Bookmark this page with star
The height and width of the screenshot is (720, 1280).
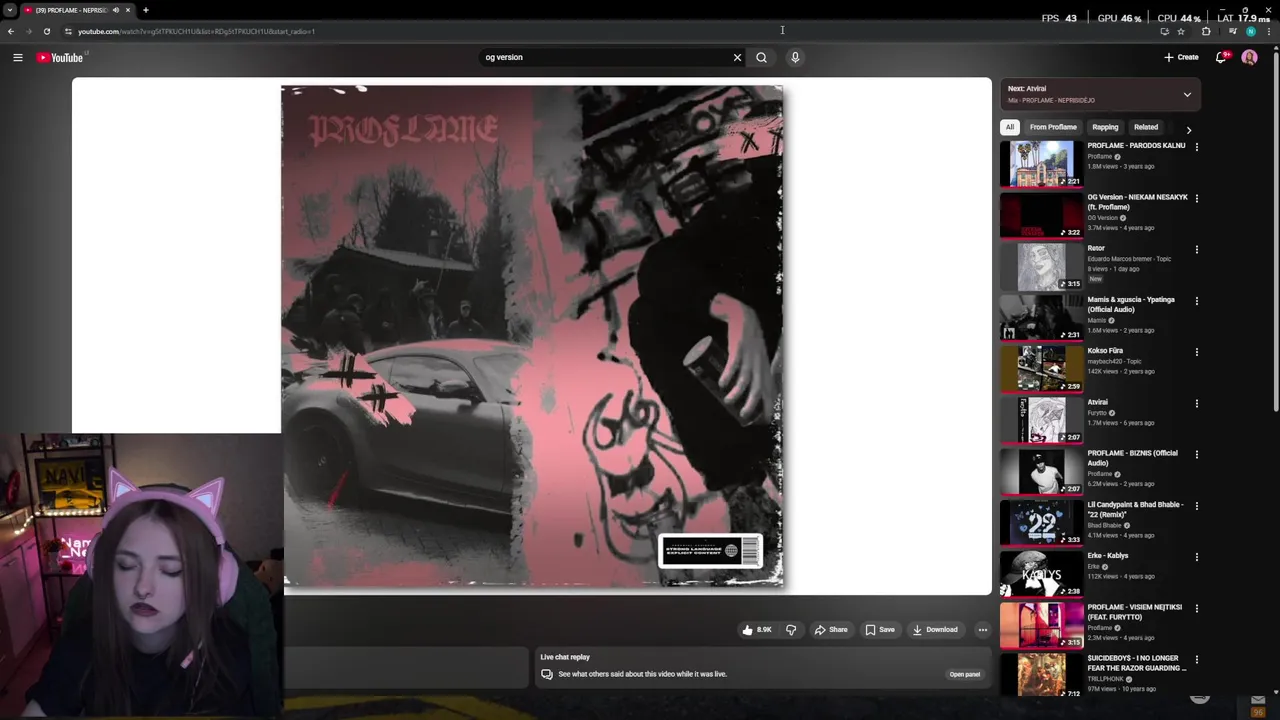[1181, 31]
